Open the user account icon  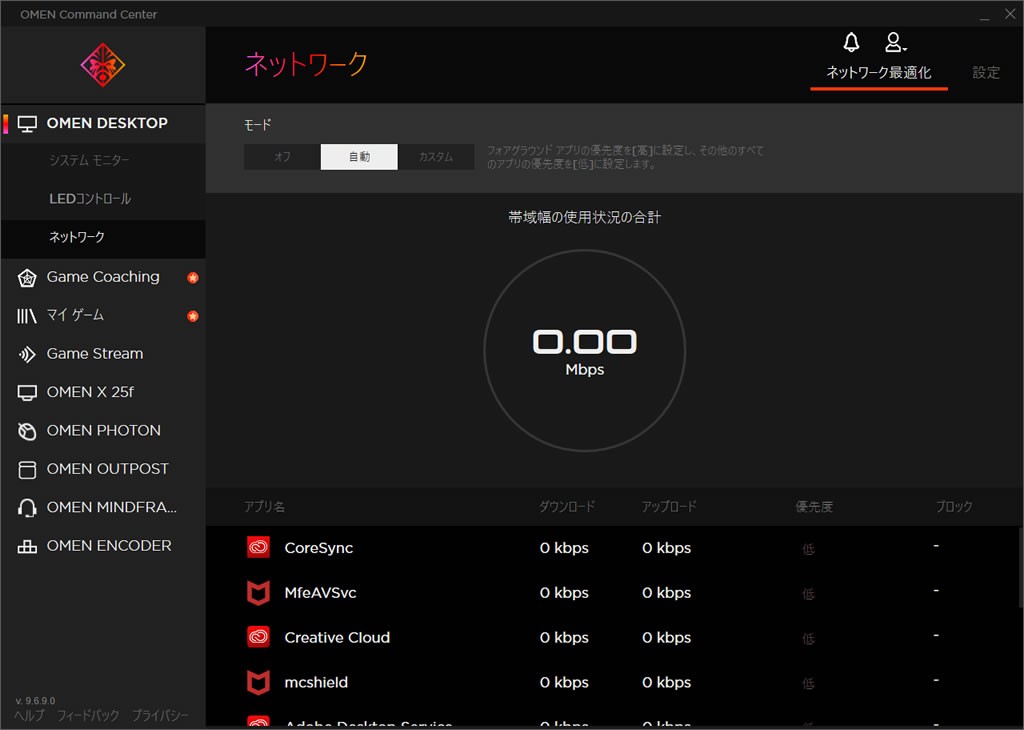point(895,42)
